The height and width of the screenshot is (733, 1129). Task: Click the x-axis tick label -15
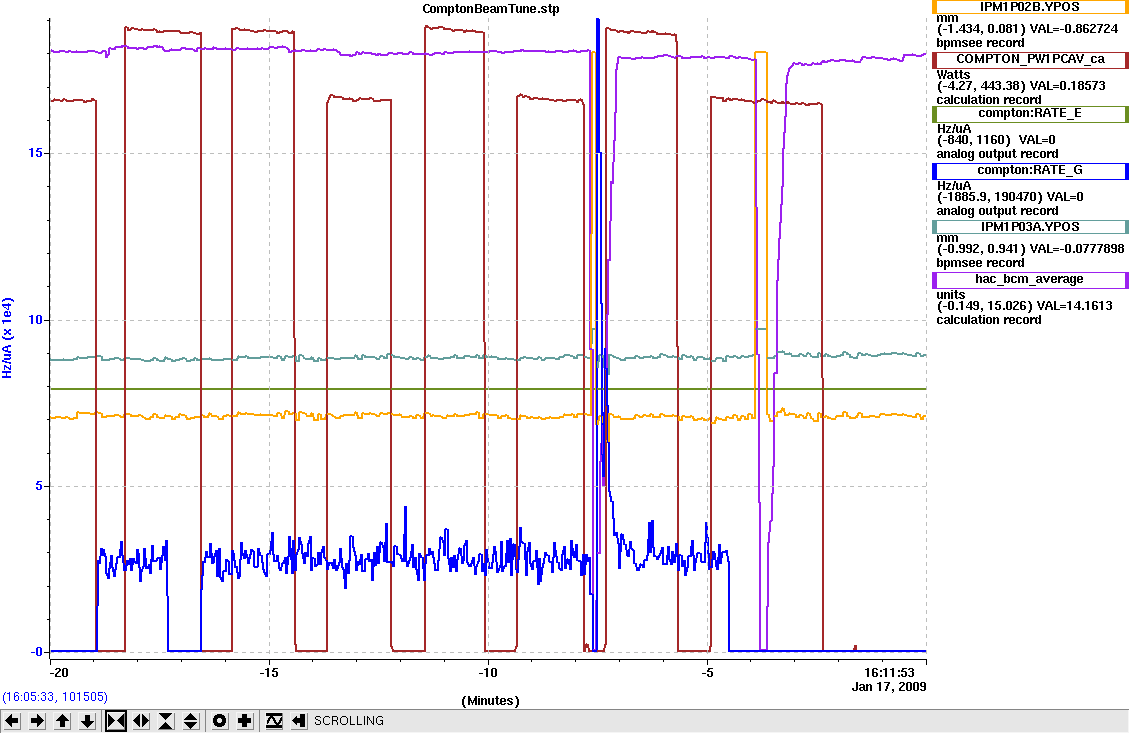point(269,673)
